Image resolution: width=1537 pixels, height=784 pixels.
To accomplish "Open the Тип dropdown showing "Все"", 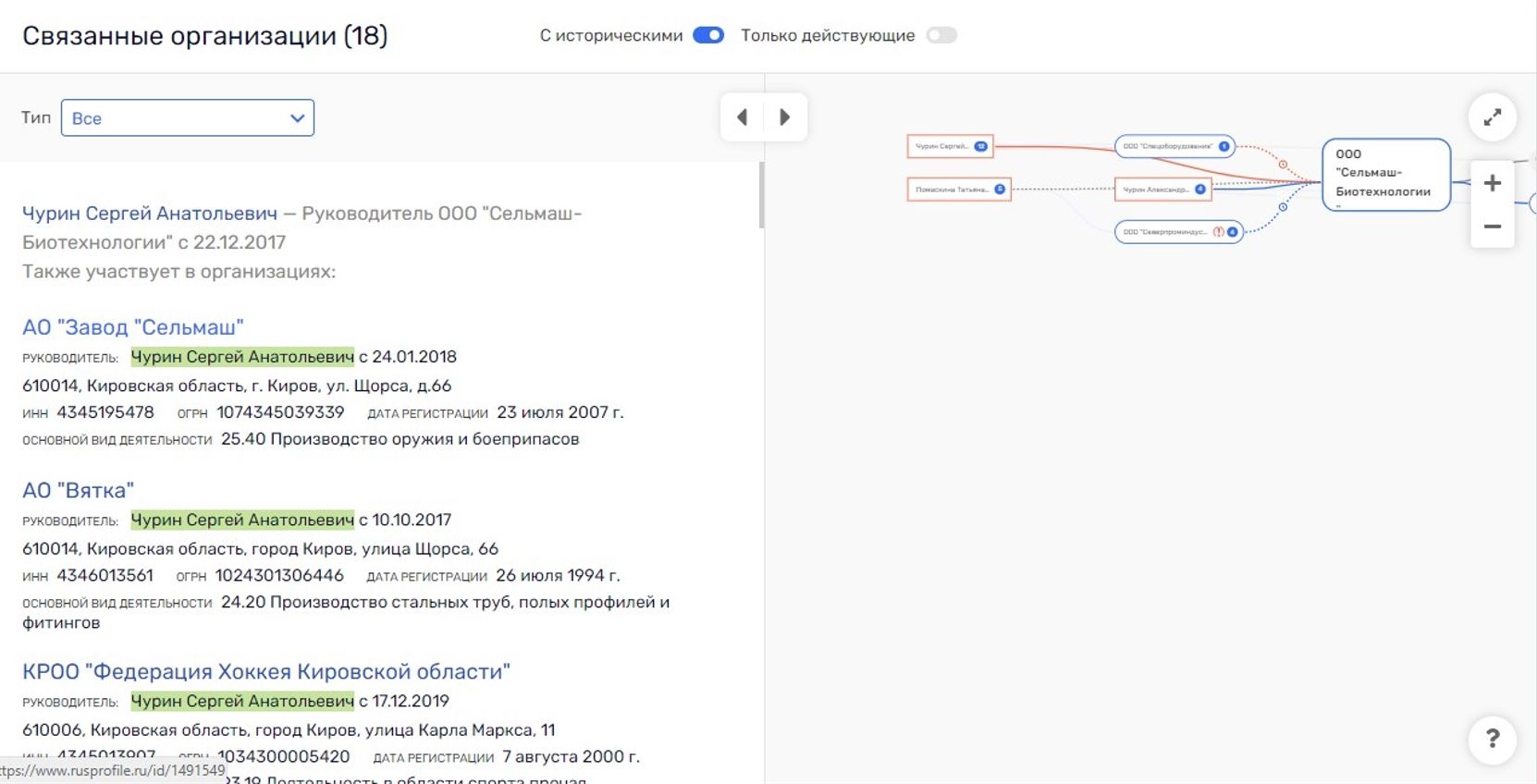I will pos(188,118).
